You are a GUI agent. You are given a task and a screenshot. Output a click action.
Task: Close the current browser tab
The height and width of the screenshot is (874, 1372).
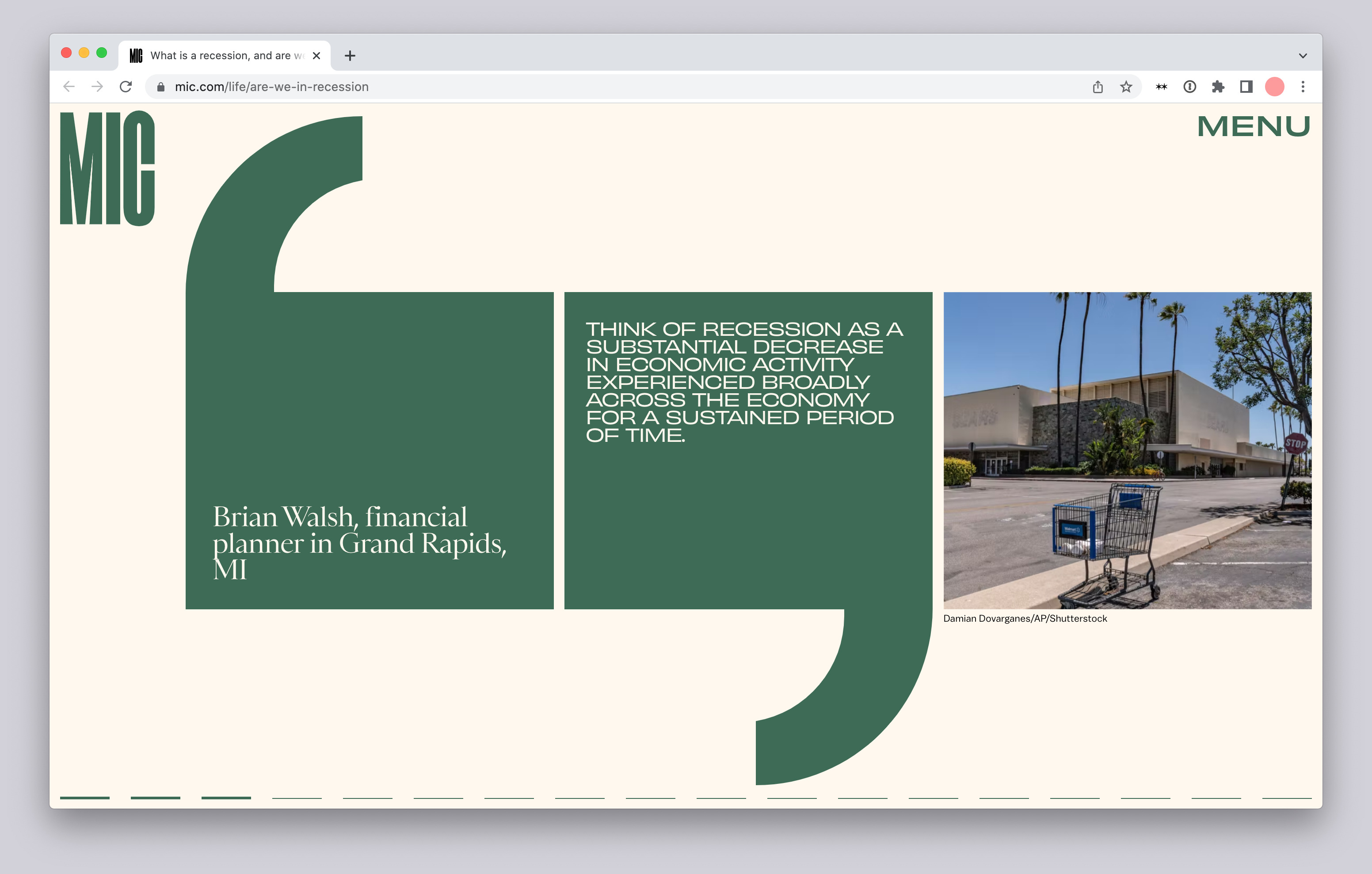[316, 56]
